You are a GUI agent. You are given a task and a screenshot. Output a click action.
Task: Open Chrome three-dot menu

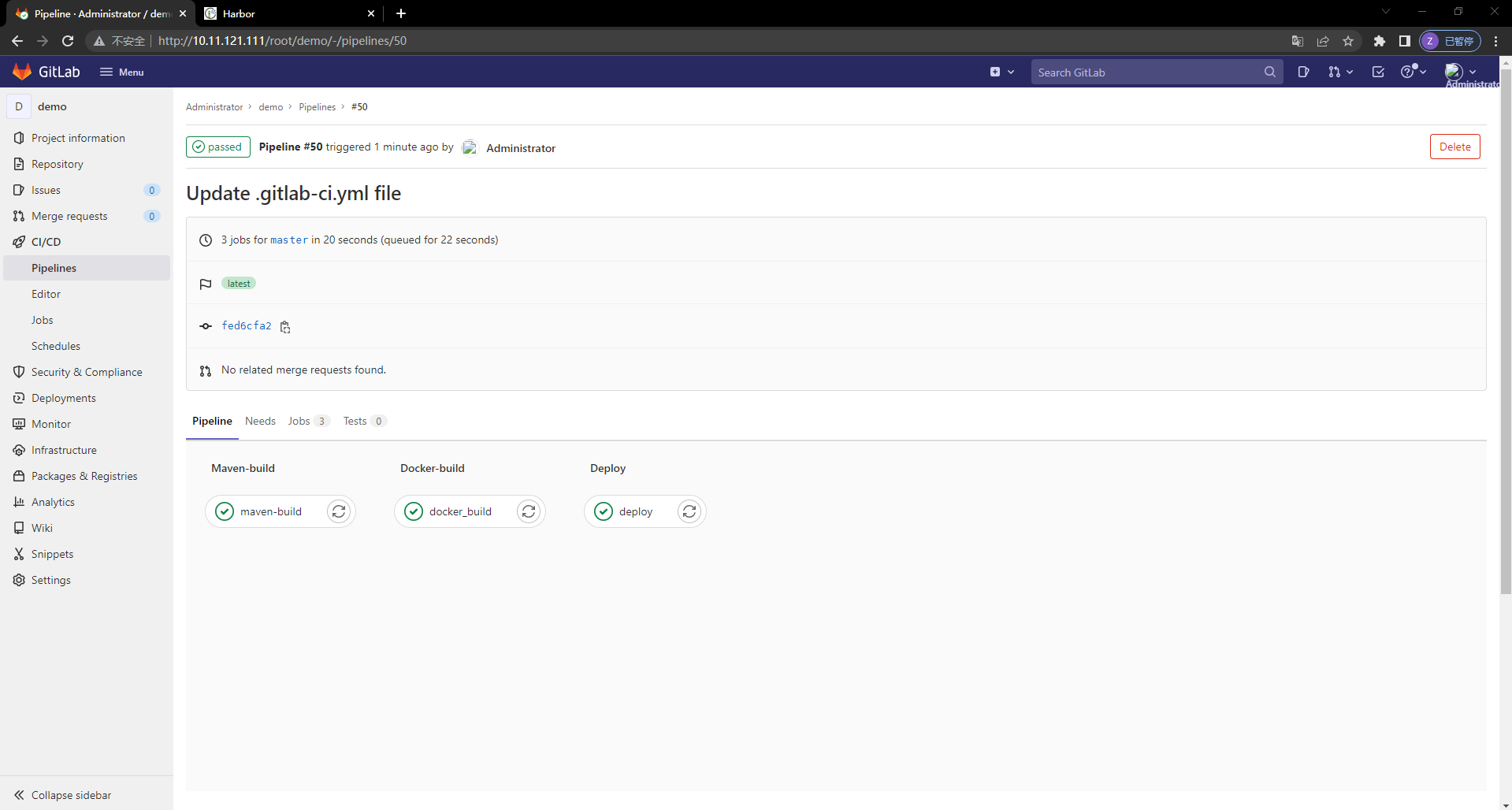(1495, 41)
